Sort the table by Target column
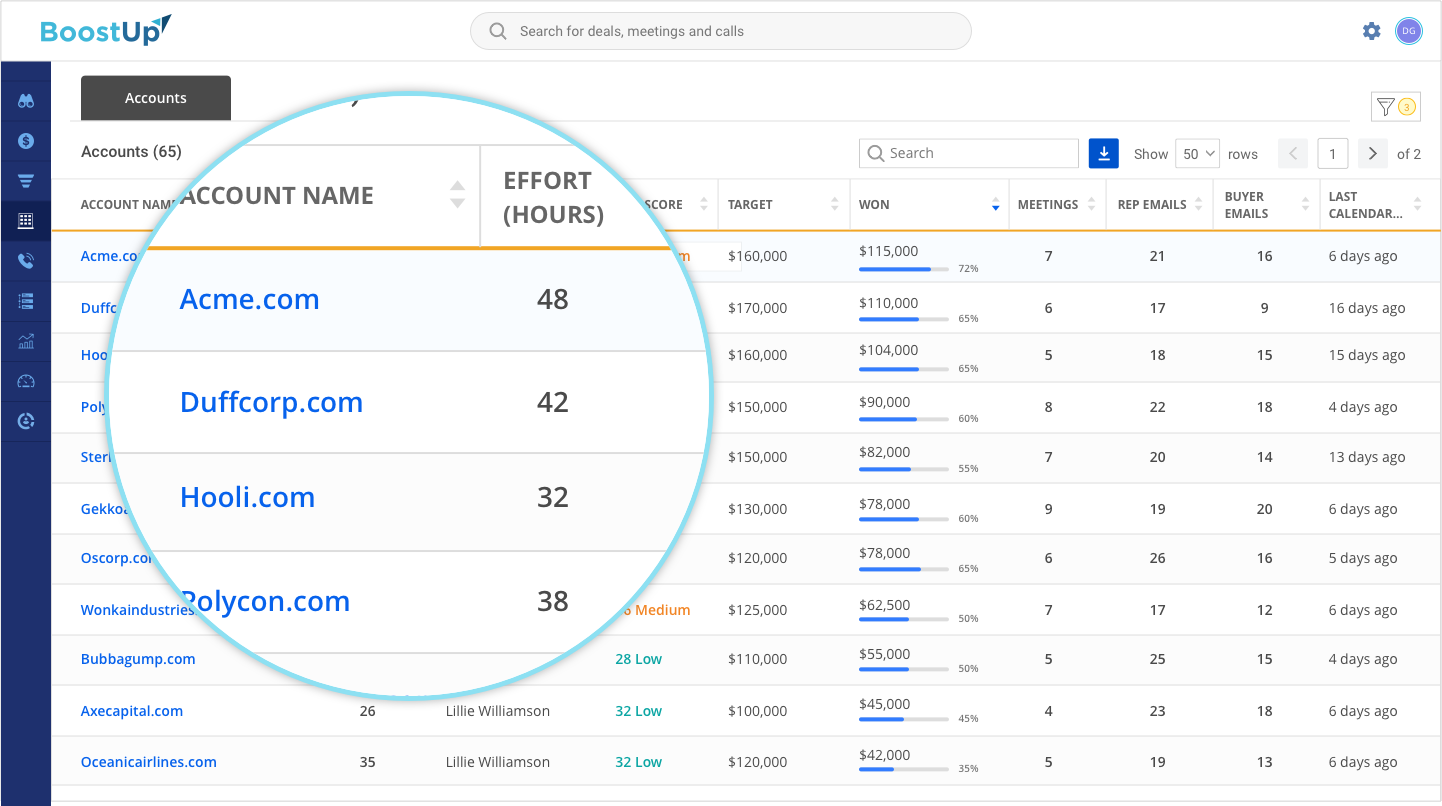 pyautogui.click(x=835, y=204)
